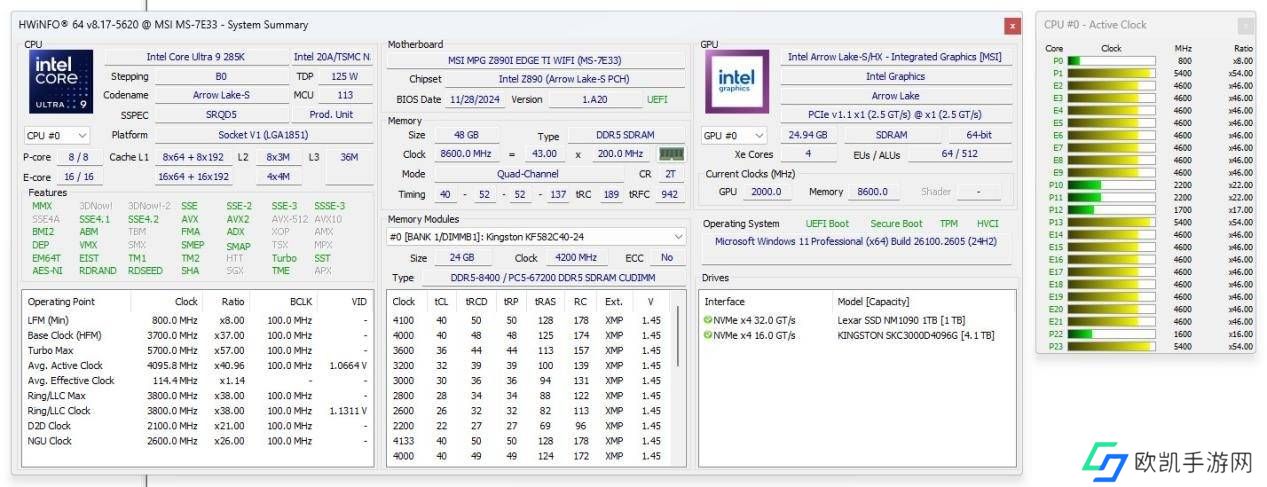The height and width of the screenshot is (487, 1267).
Task: Click the Intel Core Ultra 9 285K name field
Action: (x=195, y=57)
